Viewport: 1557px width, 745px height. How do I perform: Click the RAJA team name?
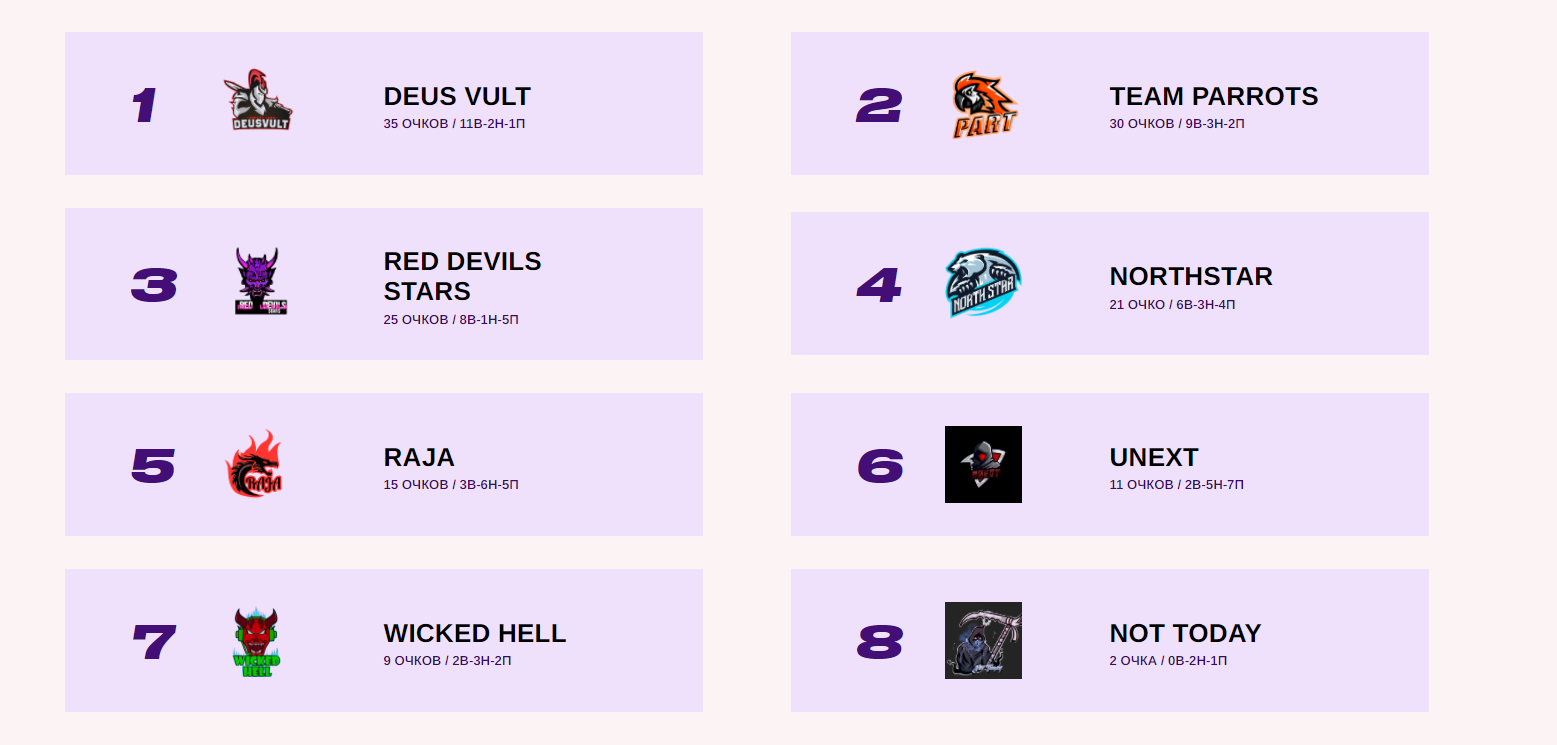[419, 457]
